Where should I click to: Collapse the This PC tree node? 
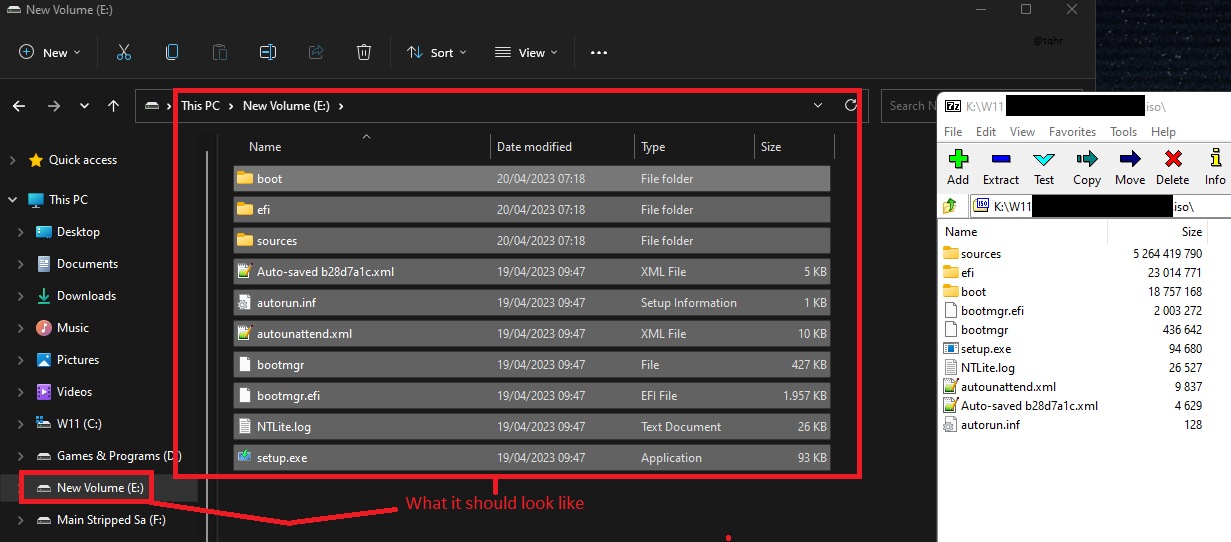12,200
